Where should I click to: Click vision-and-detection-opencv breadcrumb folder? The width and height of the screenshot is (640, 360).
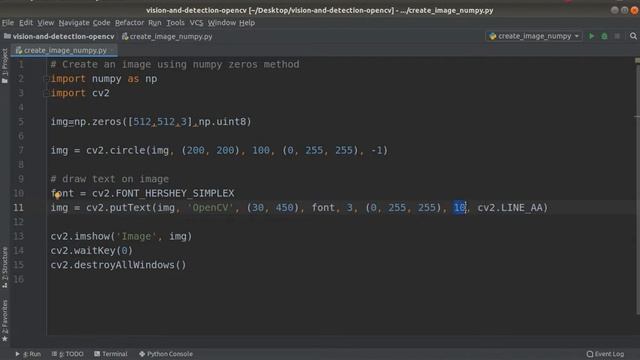[x=60, y=36]
